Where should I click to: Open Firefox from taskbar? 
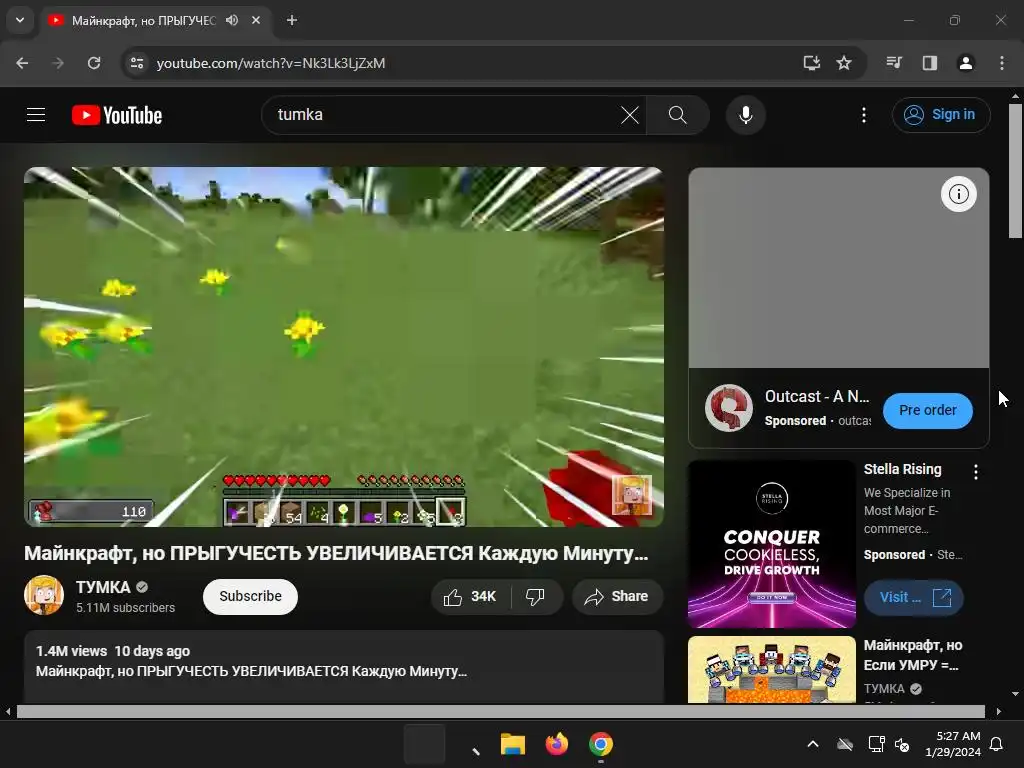pyautogui.click(x=556, y=744)
